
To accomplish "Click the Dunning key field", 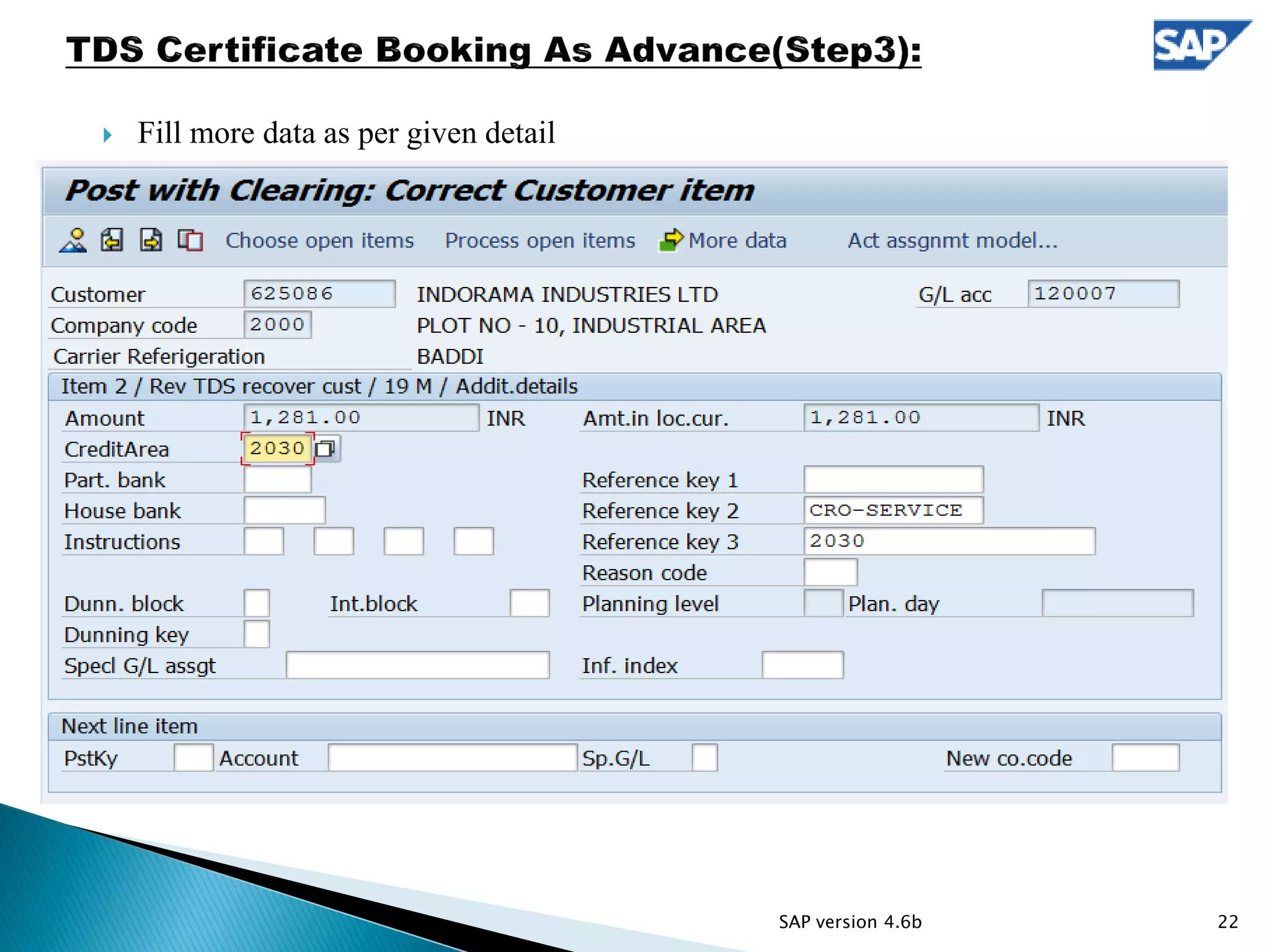I will [257, 634].
